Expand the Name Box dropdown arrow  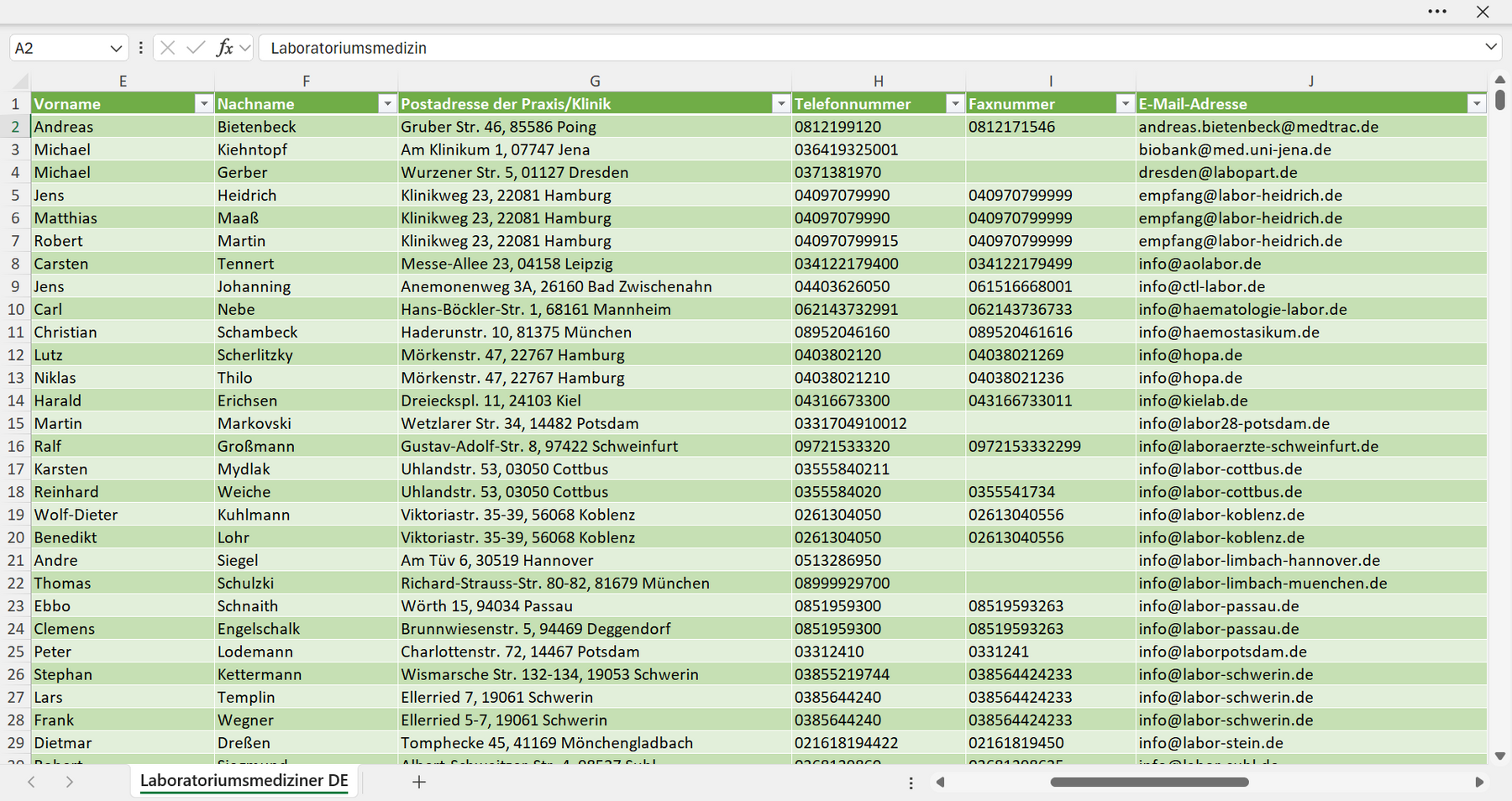116,49
